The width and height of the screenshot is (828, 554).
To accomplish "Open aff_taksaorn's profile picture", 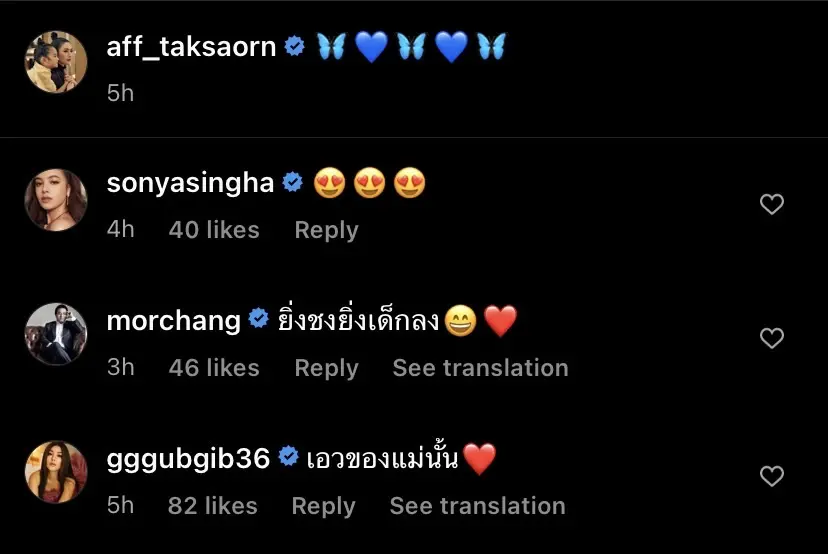I will (x=56, y=62).
